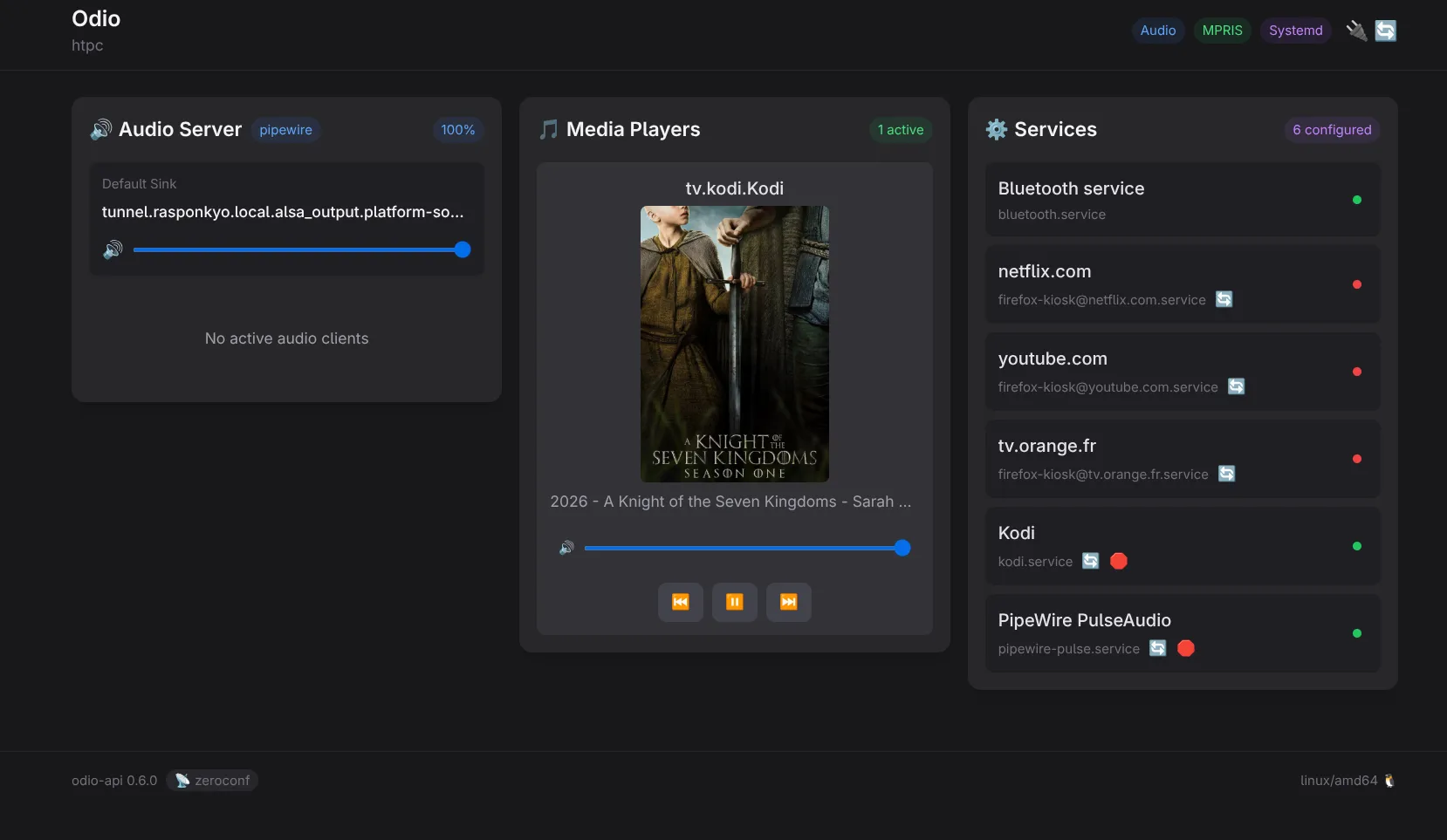Click the plug connection icon in the header
Image resolution: width=1447 pixels, height=840 pixels.
[x=1355, y=31]
